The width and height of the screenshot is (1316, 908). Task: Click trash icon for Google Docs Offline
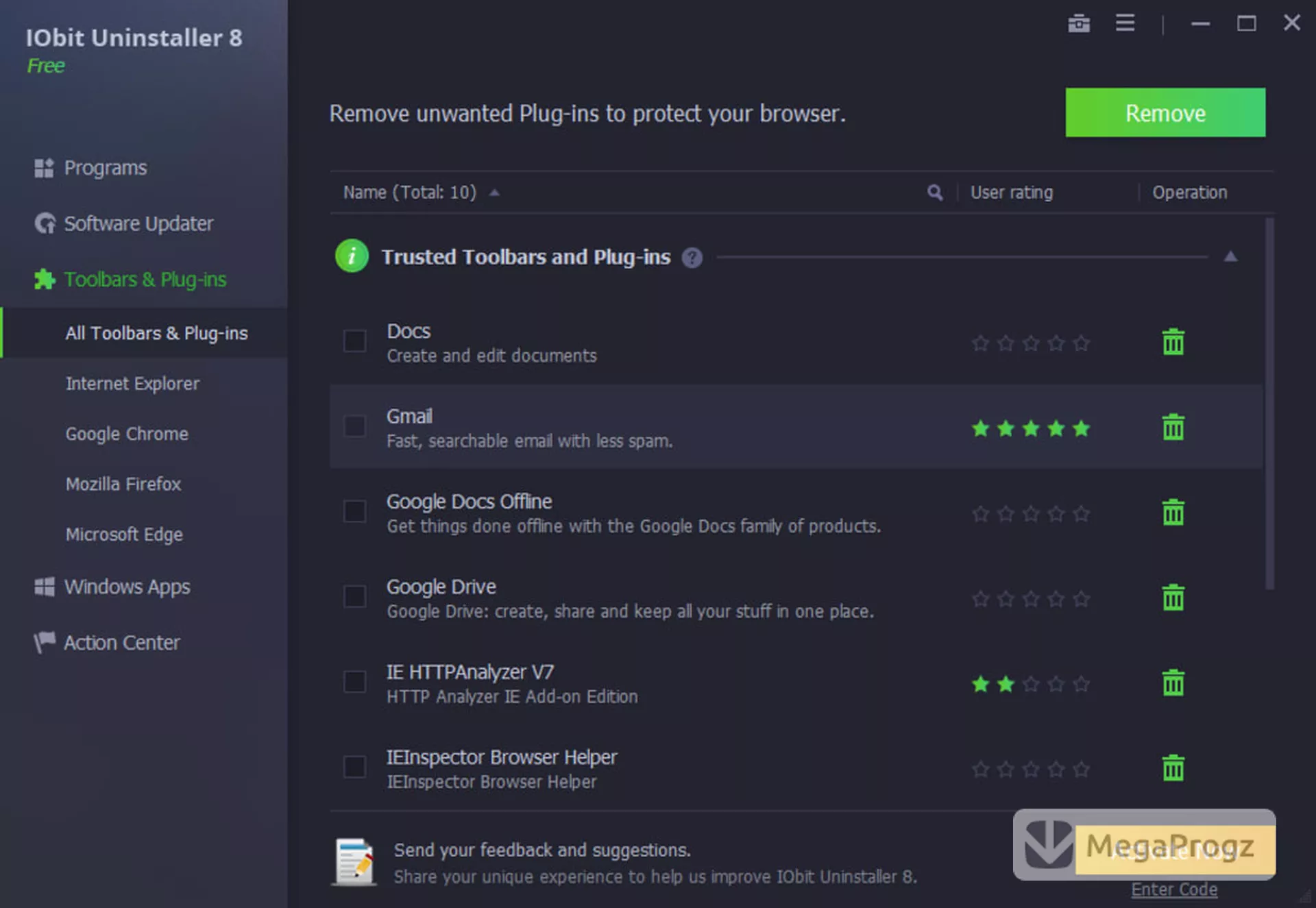pyautogui.click(x=1173, y=512)
